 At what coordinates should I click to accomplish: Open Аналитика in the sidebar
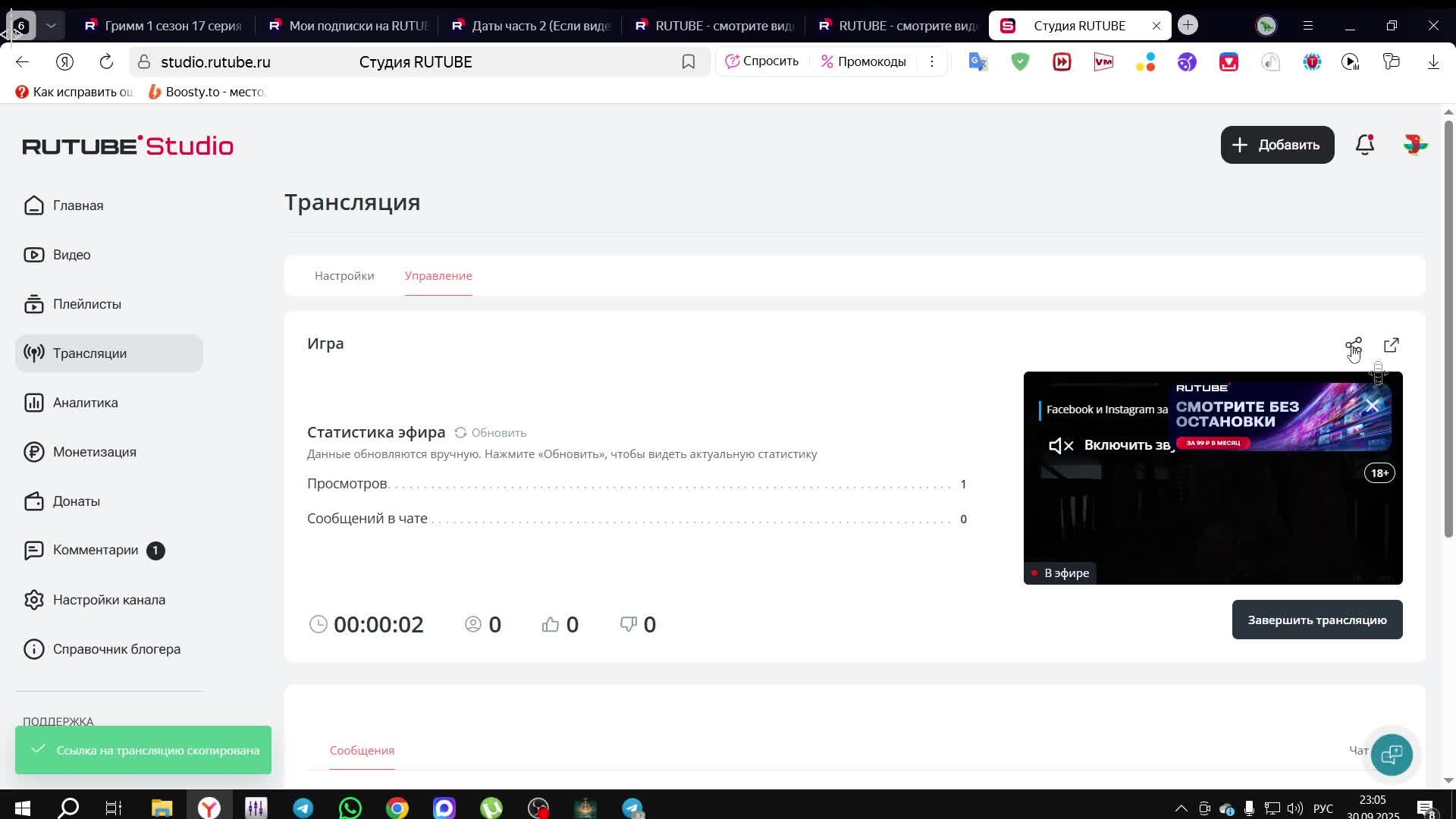click(x=85, y=403)
